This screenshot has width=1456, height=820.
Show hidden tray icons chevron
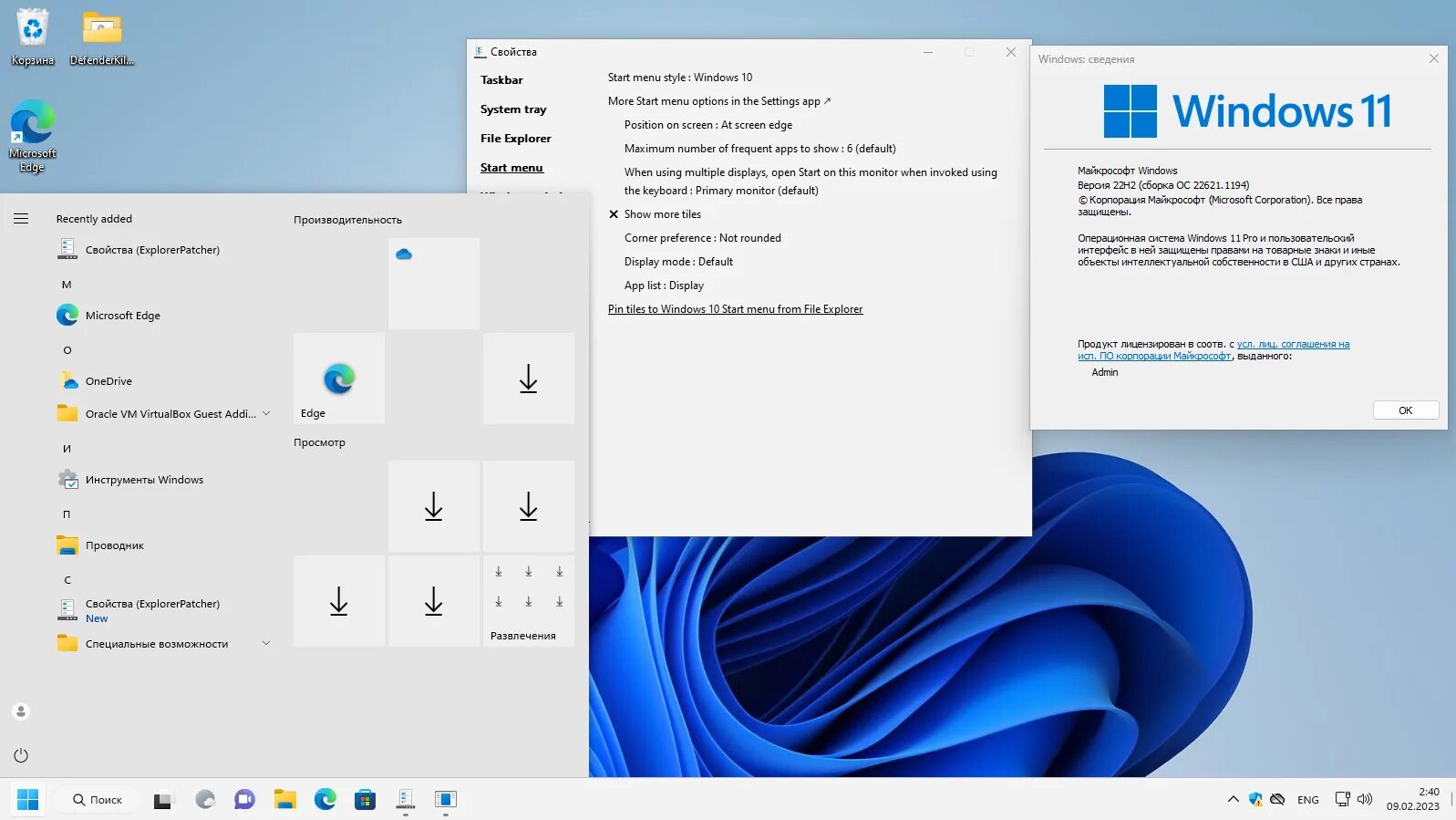(1233, 799)
